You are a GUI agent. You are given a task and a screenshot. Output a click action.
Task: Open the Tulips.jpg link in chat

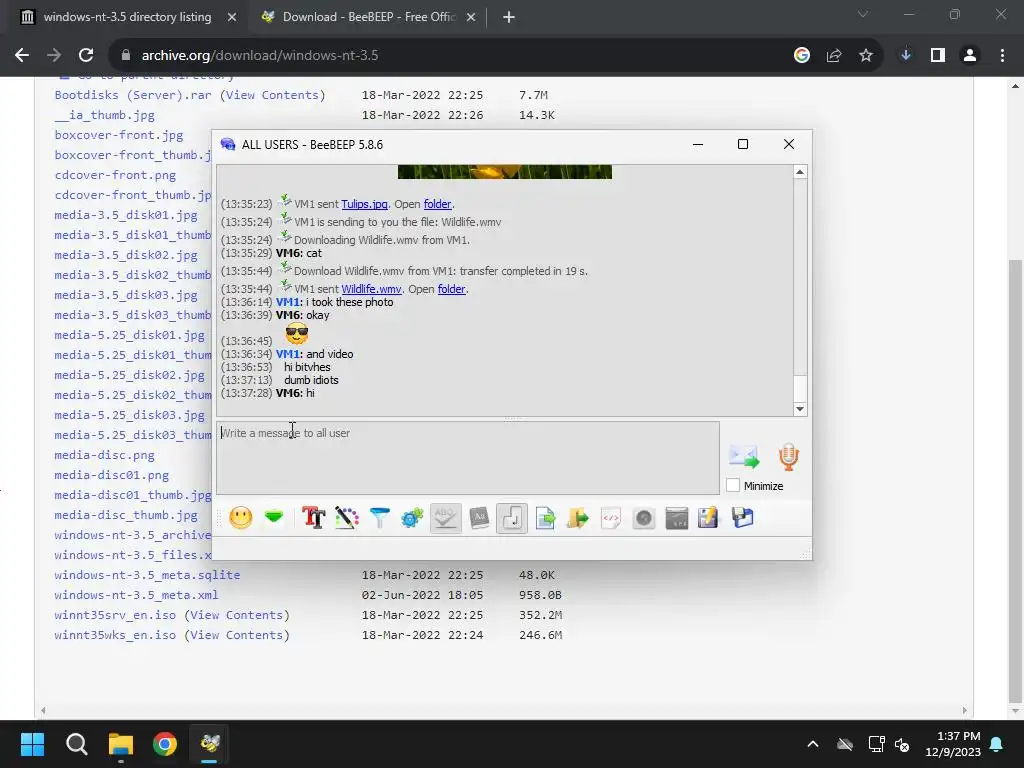364,204
